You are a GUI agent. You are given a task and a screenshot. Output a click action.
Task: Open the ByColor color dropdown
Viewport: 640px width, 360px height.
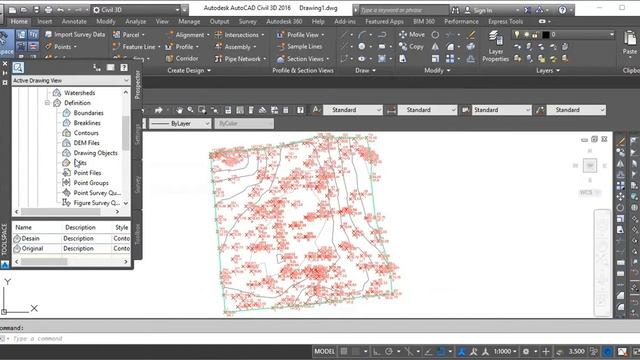coord(244,123)
